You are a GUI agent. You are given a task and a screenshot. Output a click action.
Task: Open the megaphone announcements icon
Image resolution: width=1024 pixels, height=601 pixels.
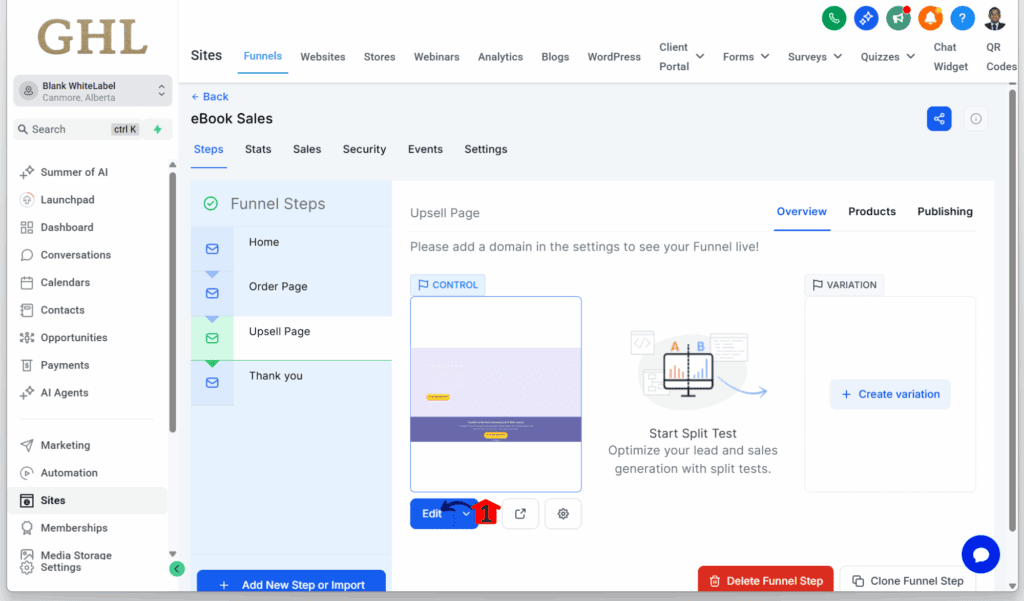[x=898, y=18]
